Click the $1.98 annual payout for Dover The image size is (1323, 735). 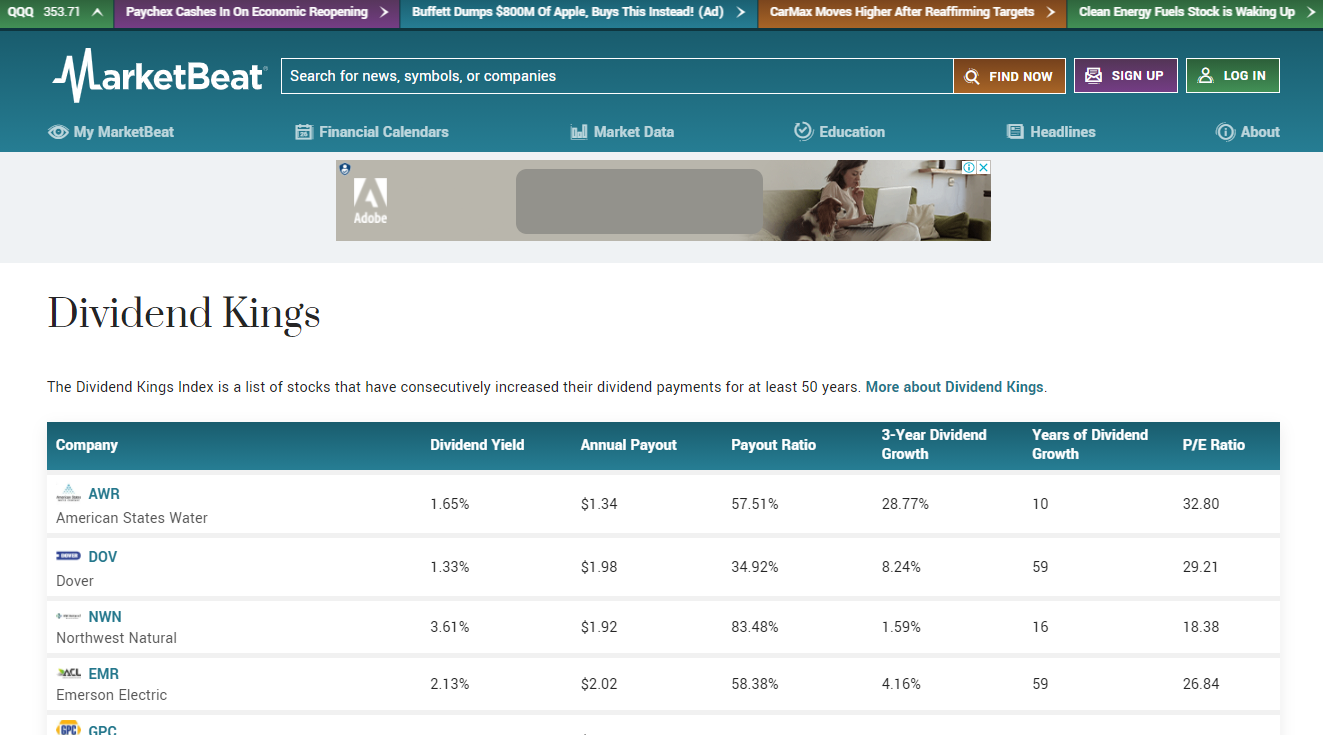coord(599,567)
